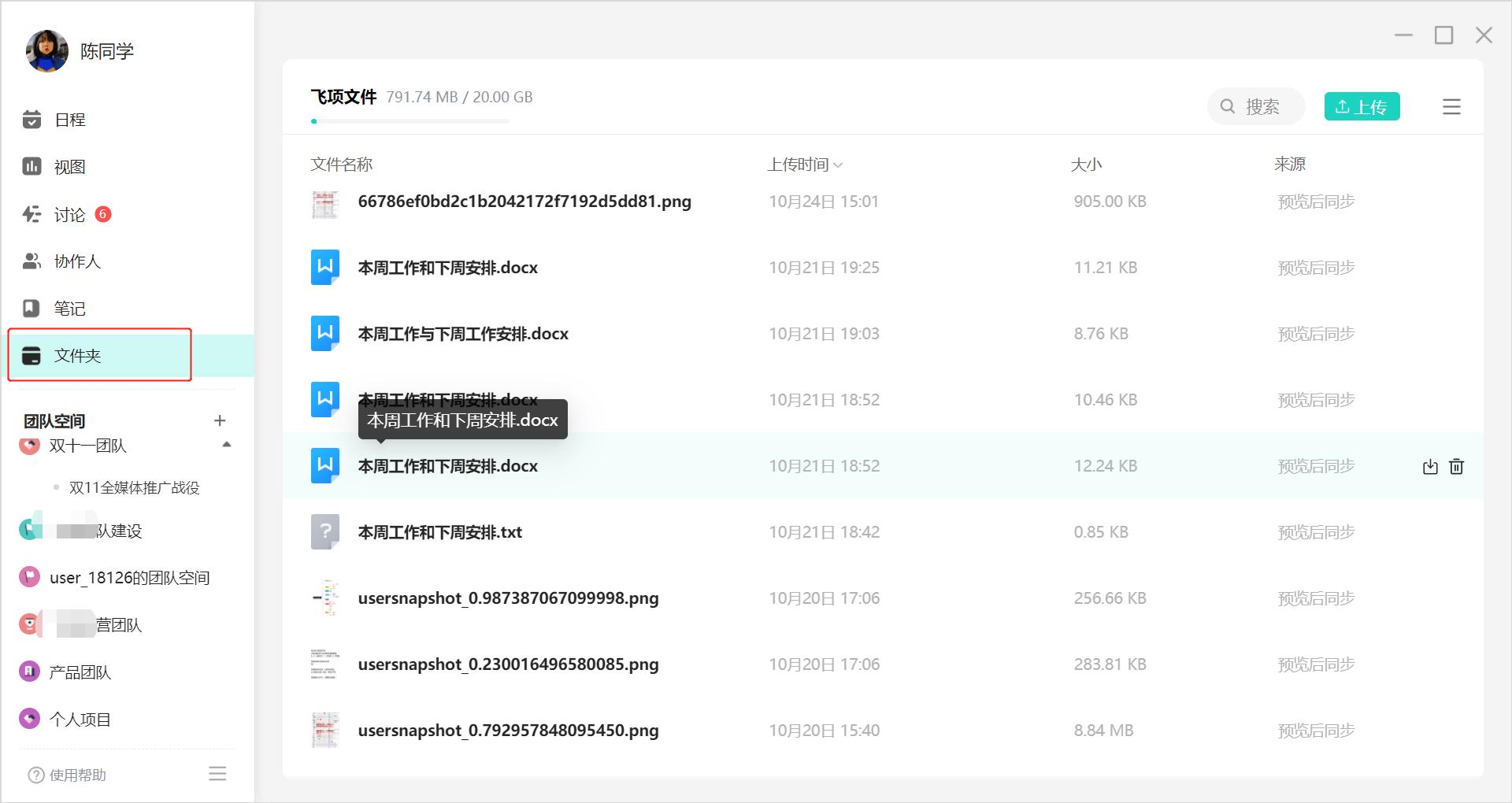Click the 上传 upload button
Viewport: 1512px width, 803px height.
1362,106
